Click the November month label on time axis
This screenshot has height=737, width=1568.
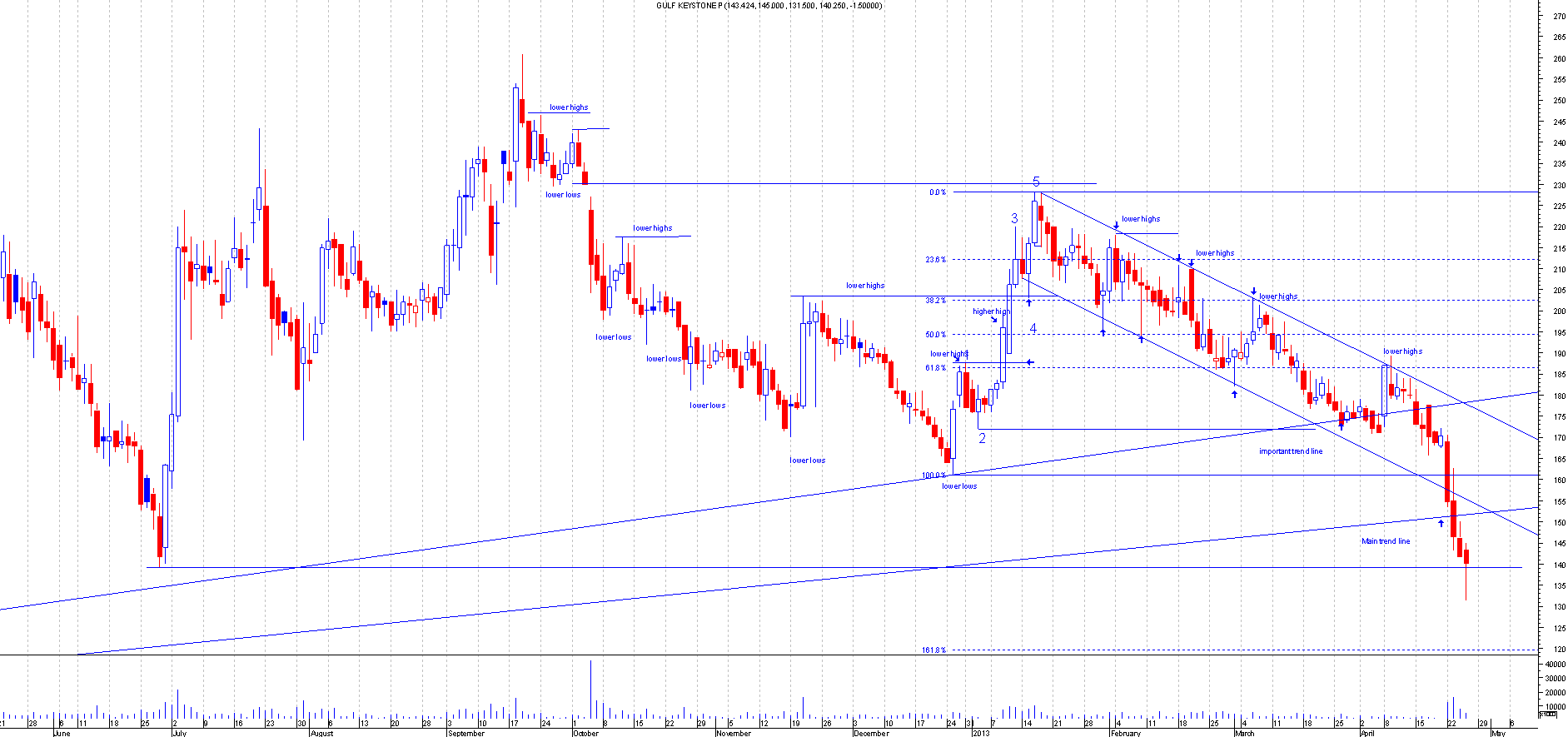(734, 733)
